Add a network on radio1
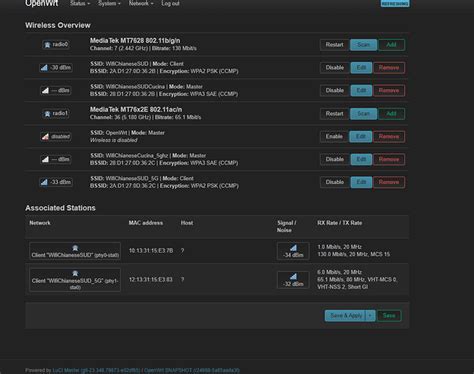 [x=391, y=114]
